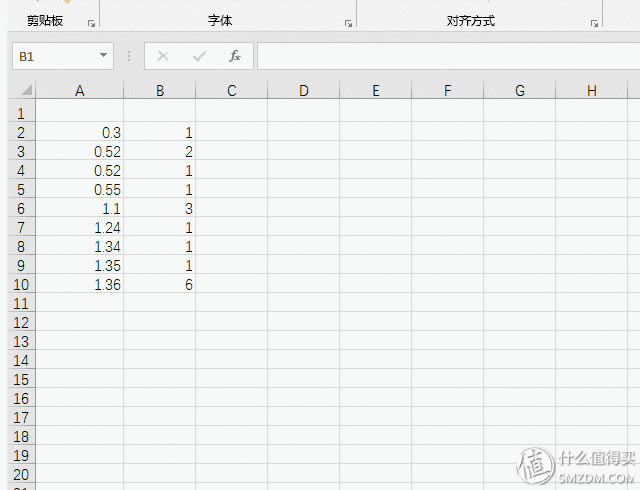The width and height of the screenshot is (640, 490).
Task: Click cell A6 containing 1.1
Action: click(x=80, y=208)
